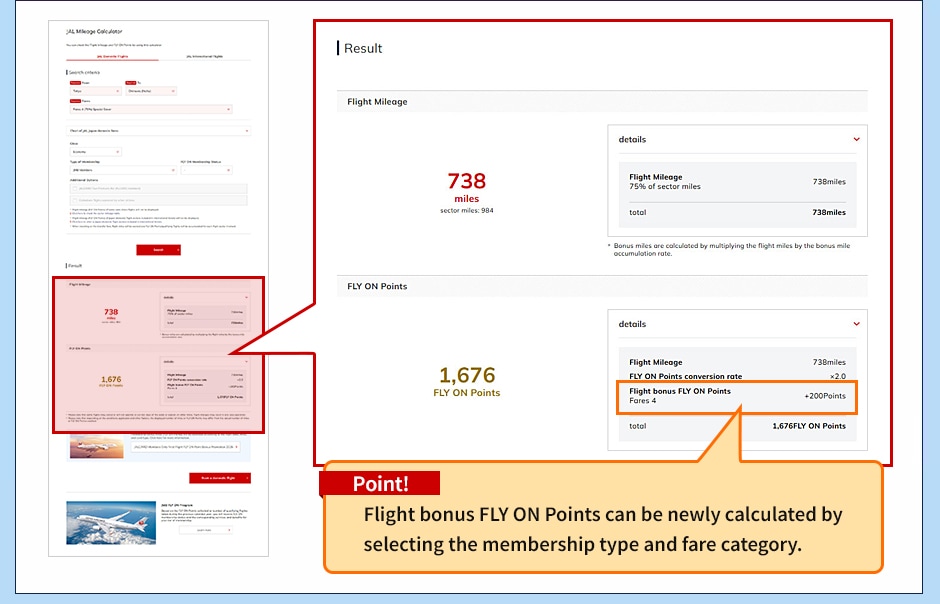This screenshot has width=940, height=604.
Task: Collapse the FLY ON Points details chevron in enlarged panel
Action: click(856, 324)
